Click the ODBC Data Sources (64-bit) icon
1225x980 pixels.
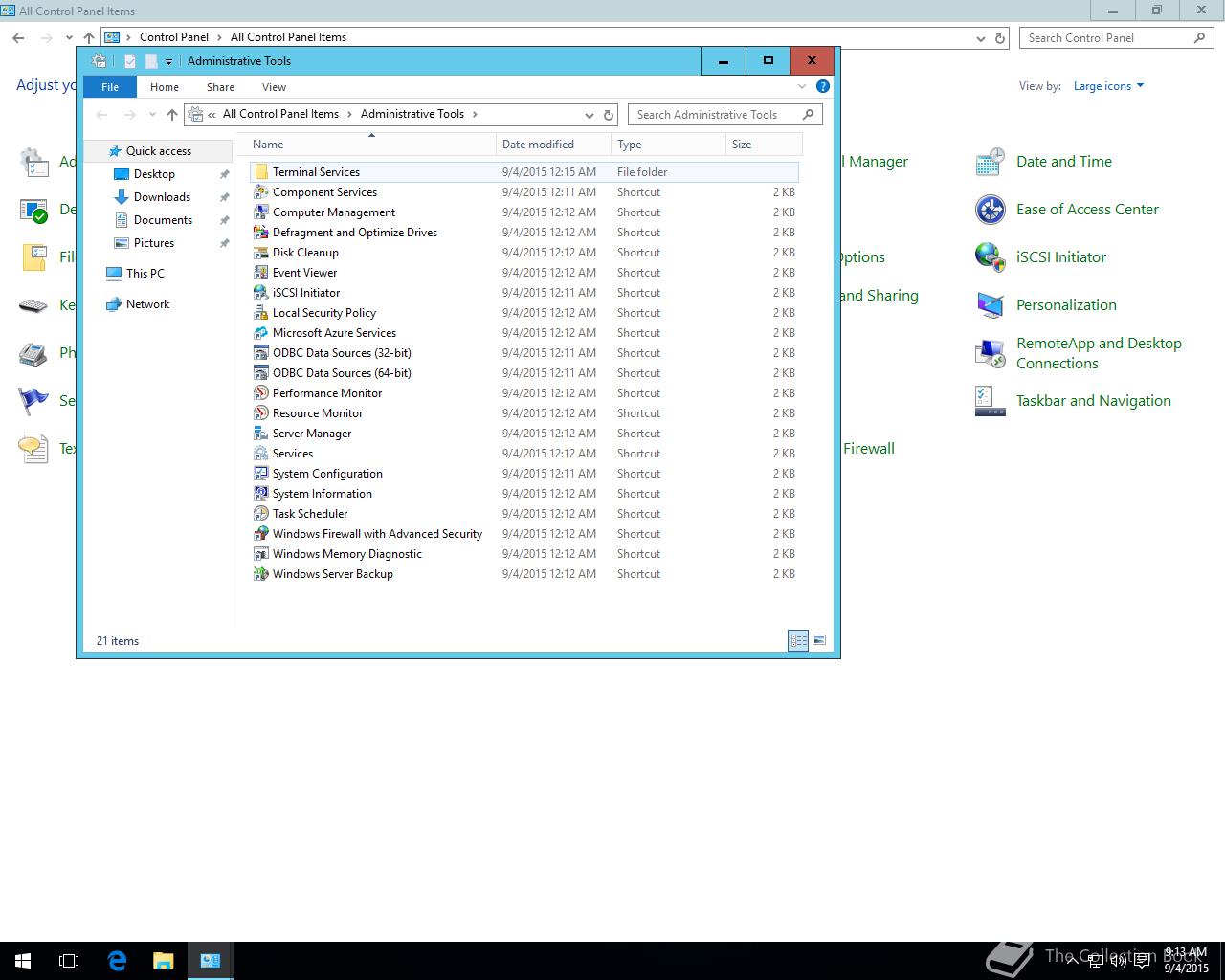click(260, 373)
